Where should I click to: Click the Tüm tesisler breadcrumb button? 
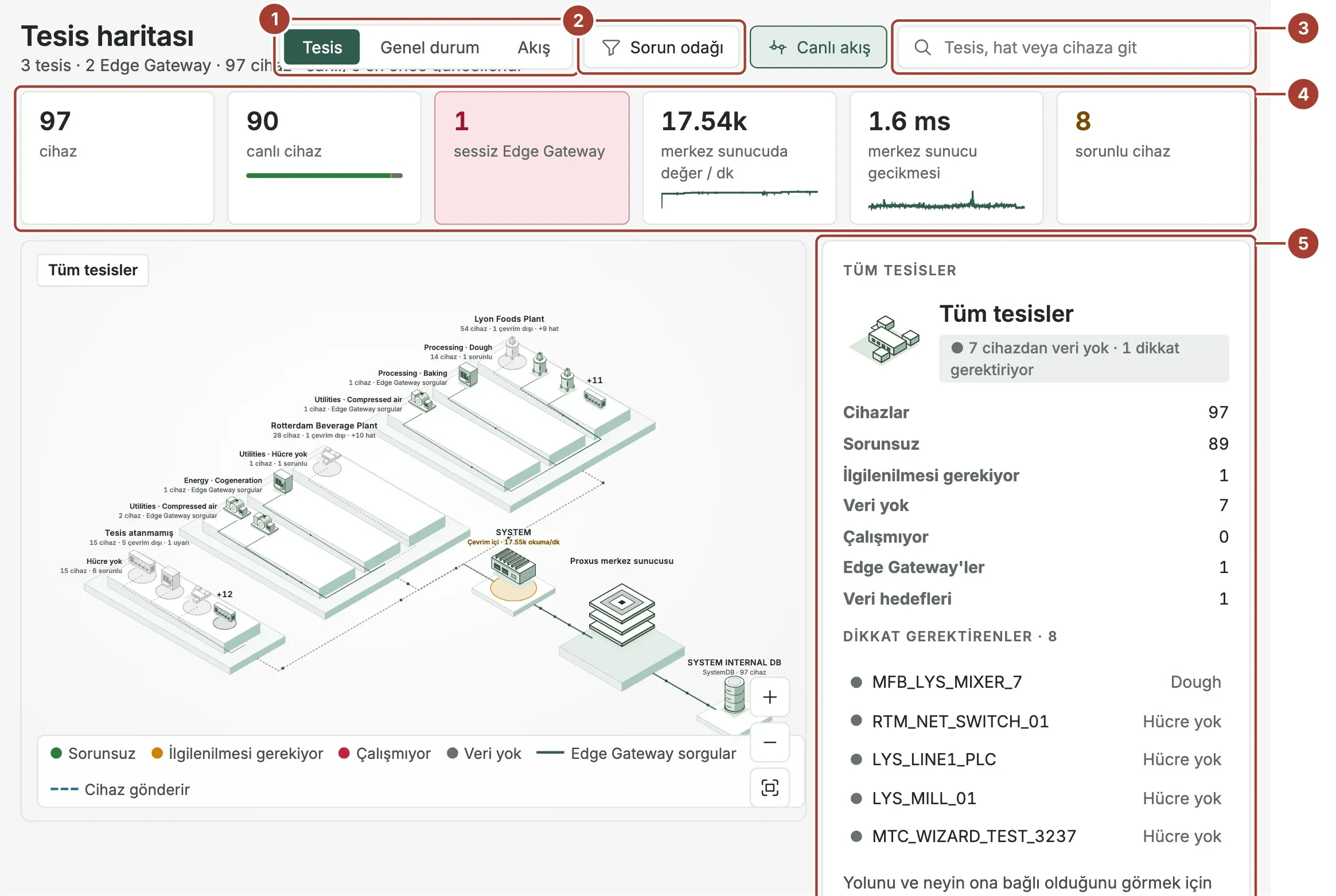[x=93, y=270]
